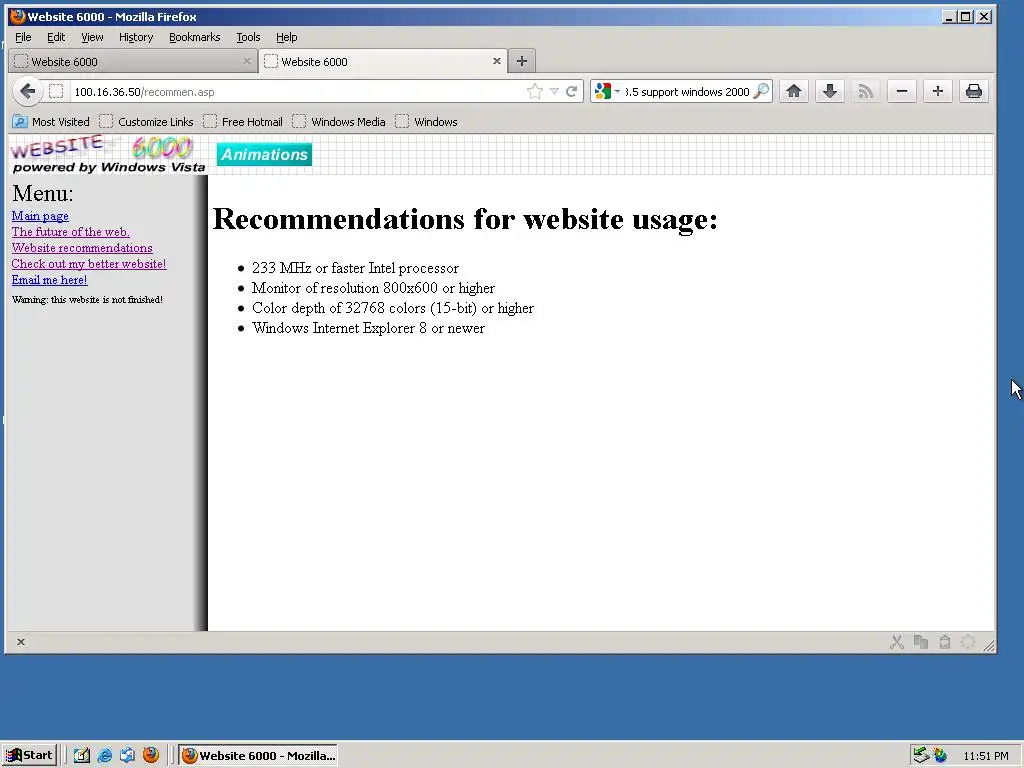The height and width of the screenshot is (768, 1024).
Task: Select Website 6000 Mozilla taskbar button
Action: point(258,756)
